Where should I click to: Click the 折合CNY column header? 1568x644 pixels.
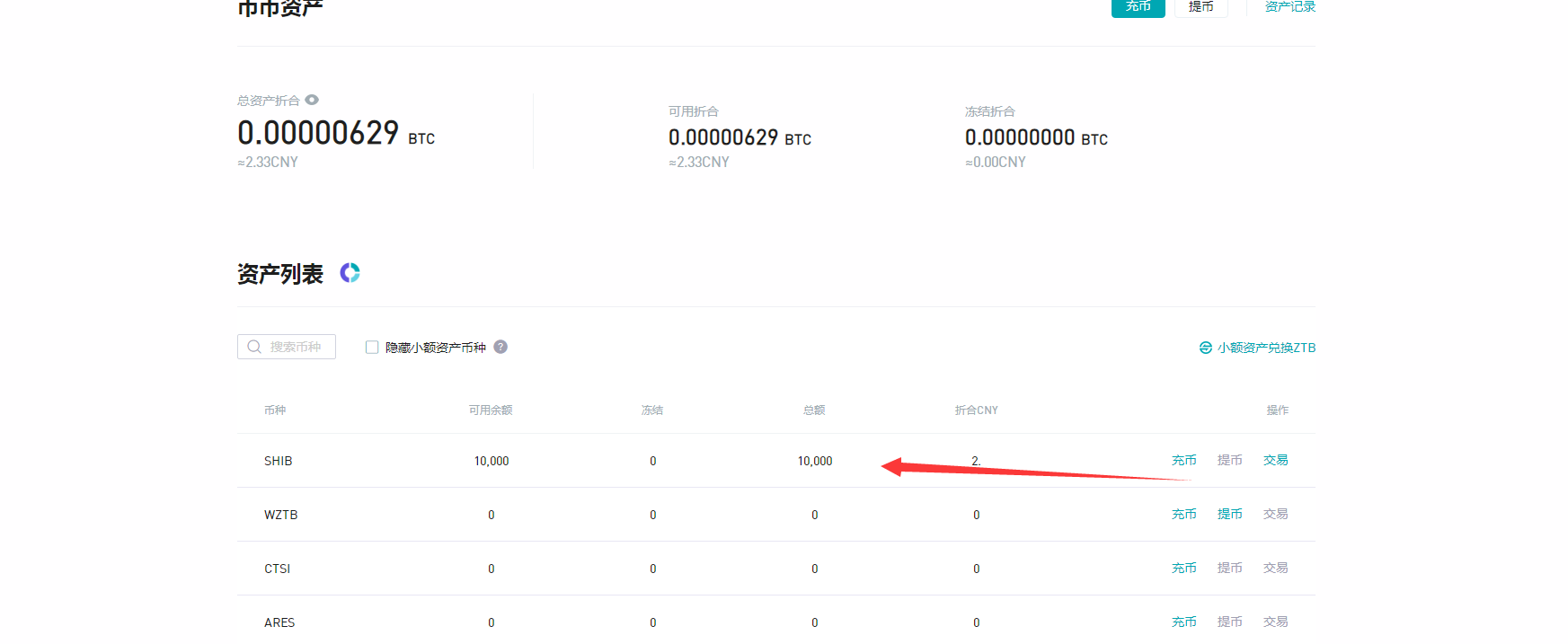coord(976,410)
